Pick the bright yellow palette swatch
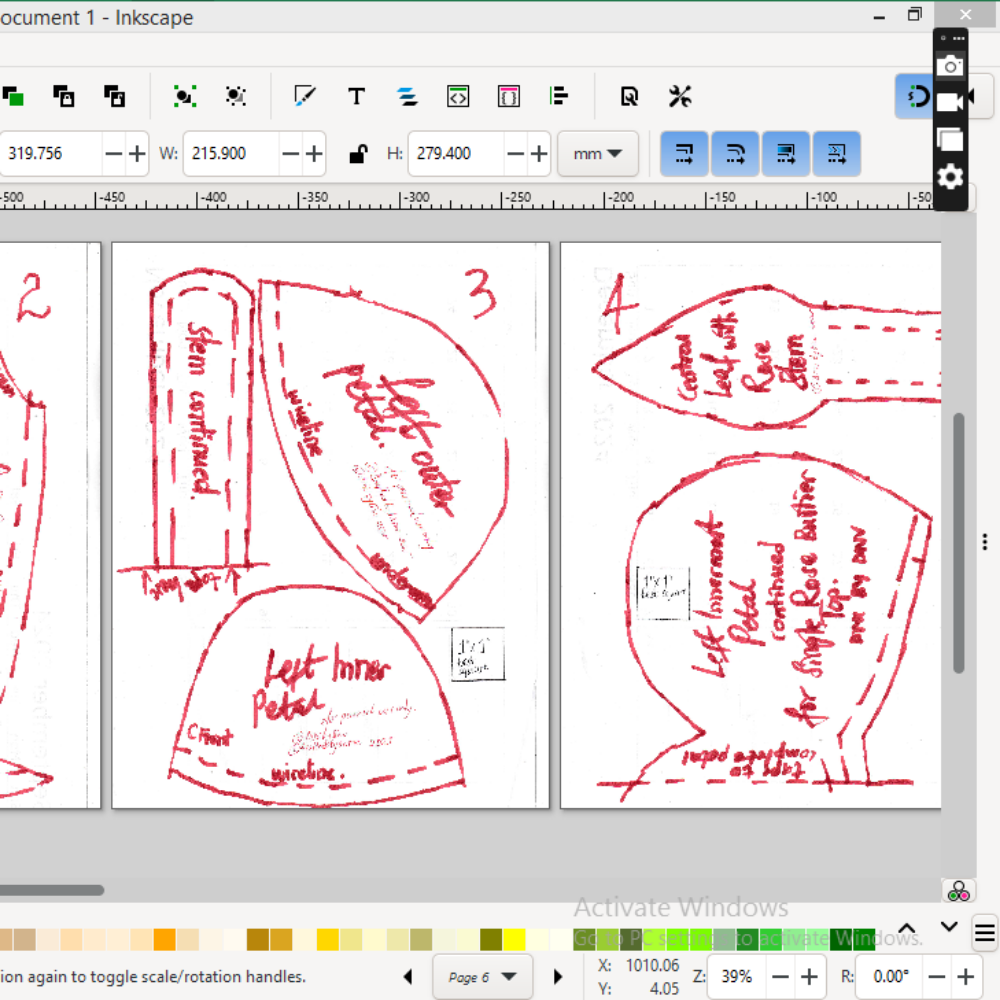Screen dimensions: 1000x1000 click(x=514, y=939)
